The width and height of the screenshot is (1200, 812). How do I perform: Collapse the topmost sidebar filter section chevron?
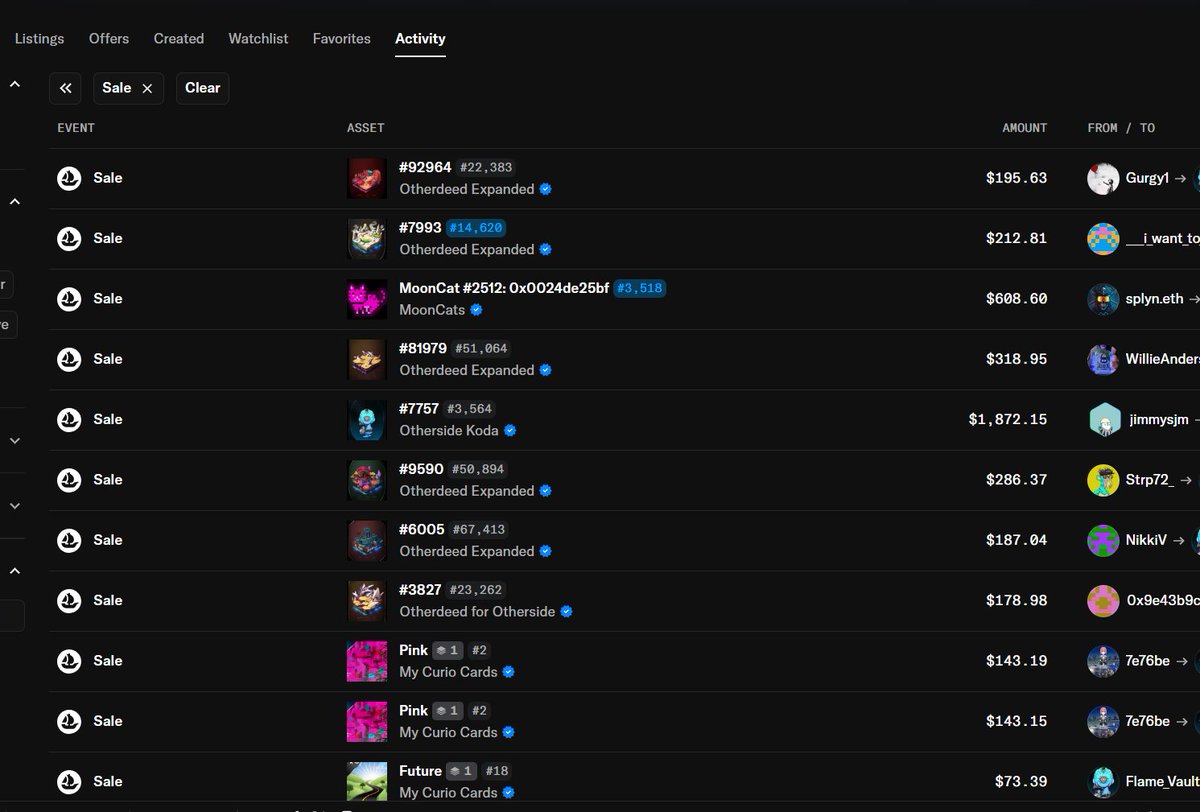[15, 85]
